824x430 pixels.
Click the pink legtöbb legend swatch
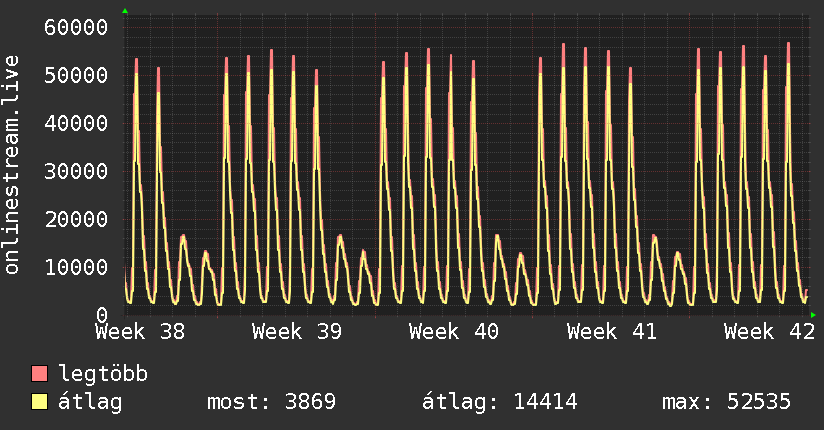pyautogui.click(x=39, y=373)
